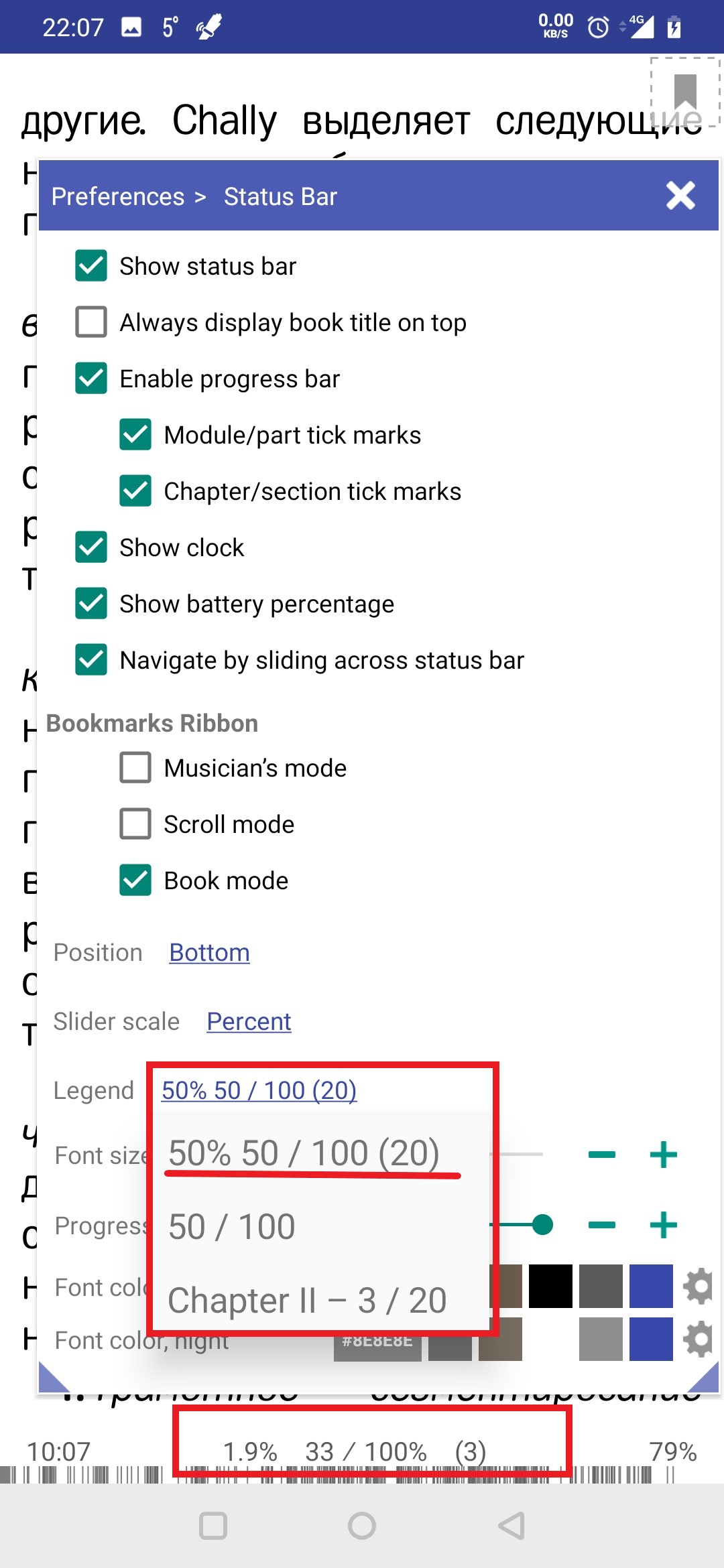Screen dimensions: 724x1568
Task: Enable Always display book title on top
Action: tap(91, 322)
